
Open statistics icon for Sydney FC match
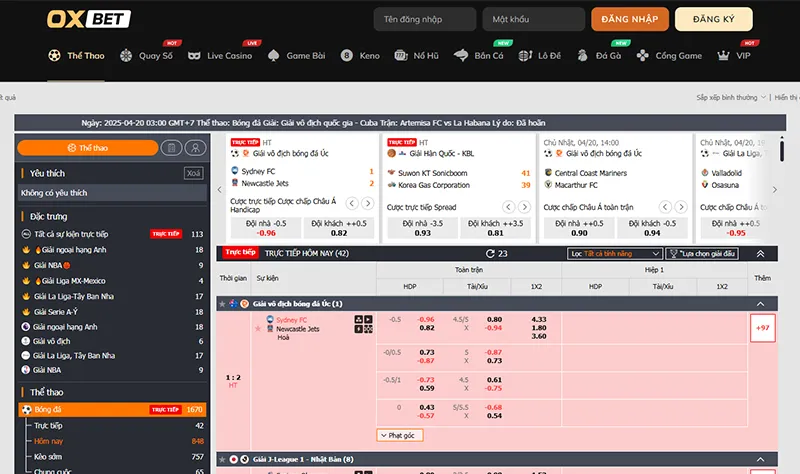click(359, 319)
